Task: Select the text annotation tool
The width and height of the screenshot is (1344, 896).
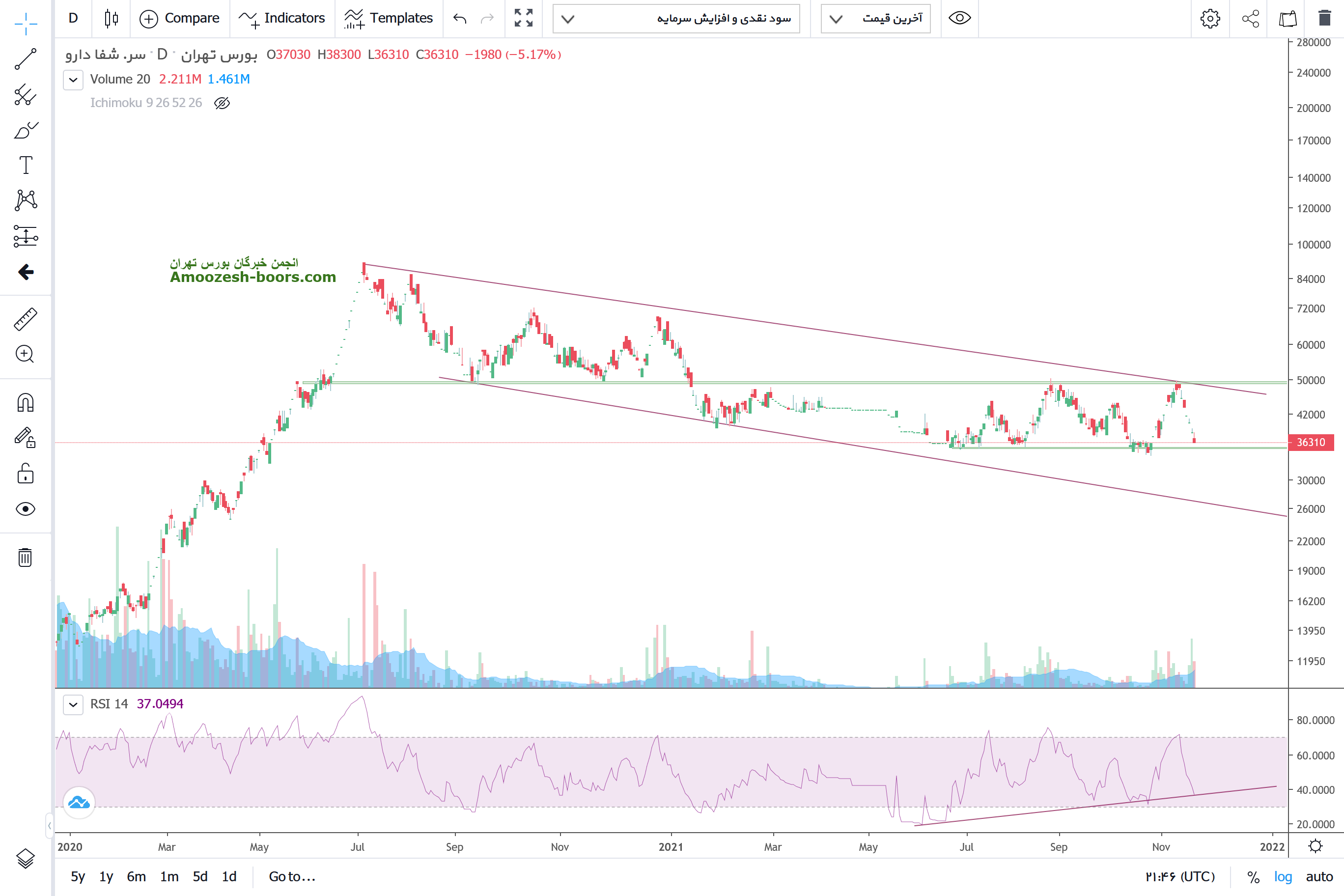Action: [x=26, y=165]
